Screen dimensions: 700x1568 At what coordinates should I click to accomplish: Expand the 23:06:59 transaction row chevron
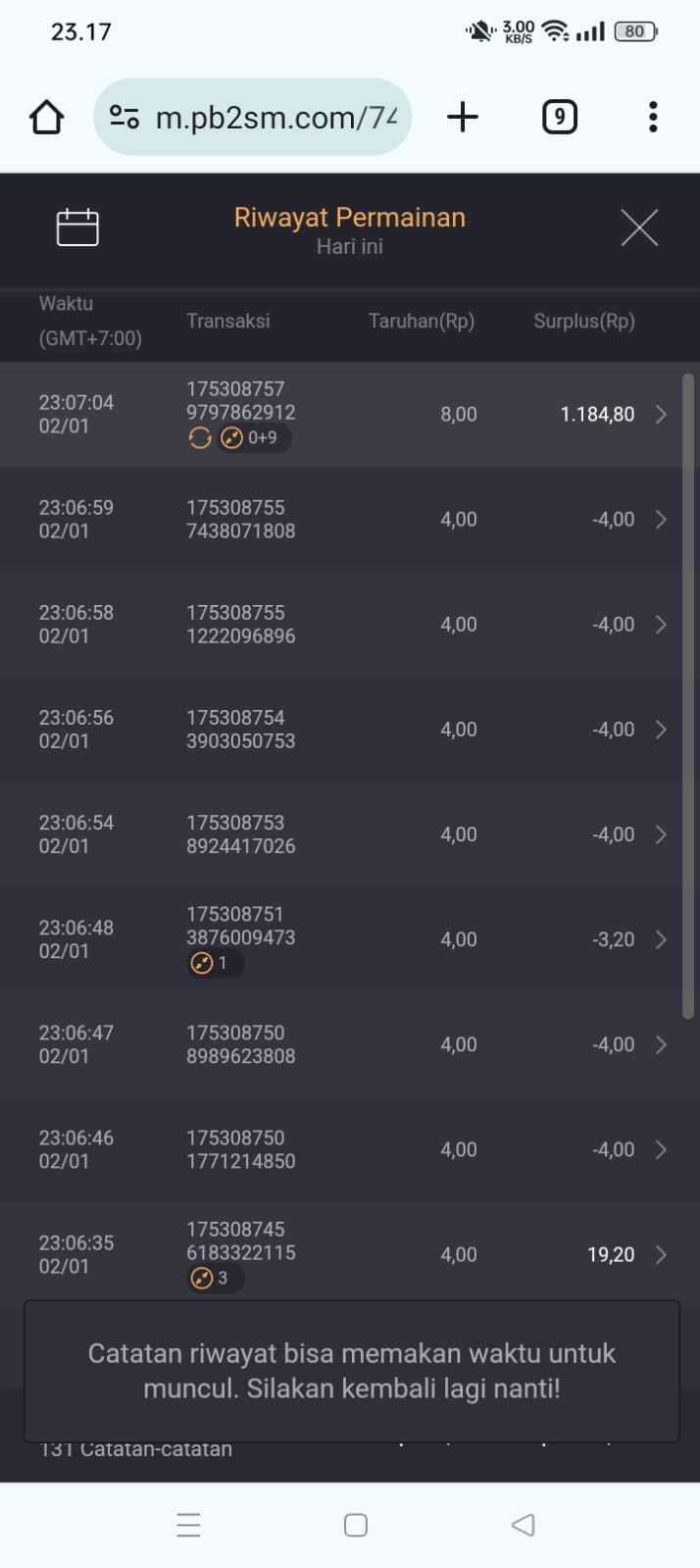(x=661, y=520)
